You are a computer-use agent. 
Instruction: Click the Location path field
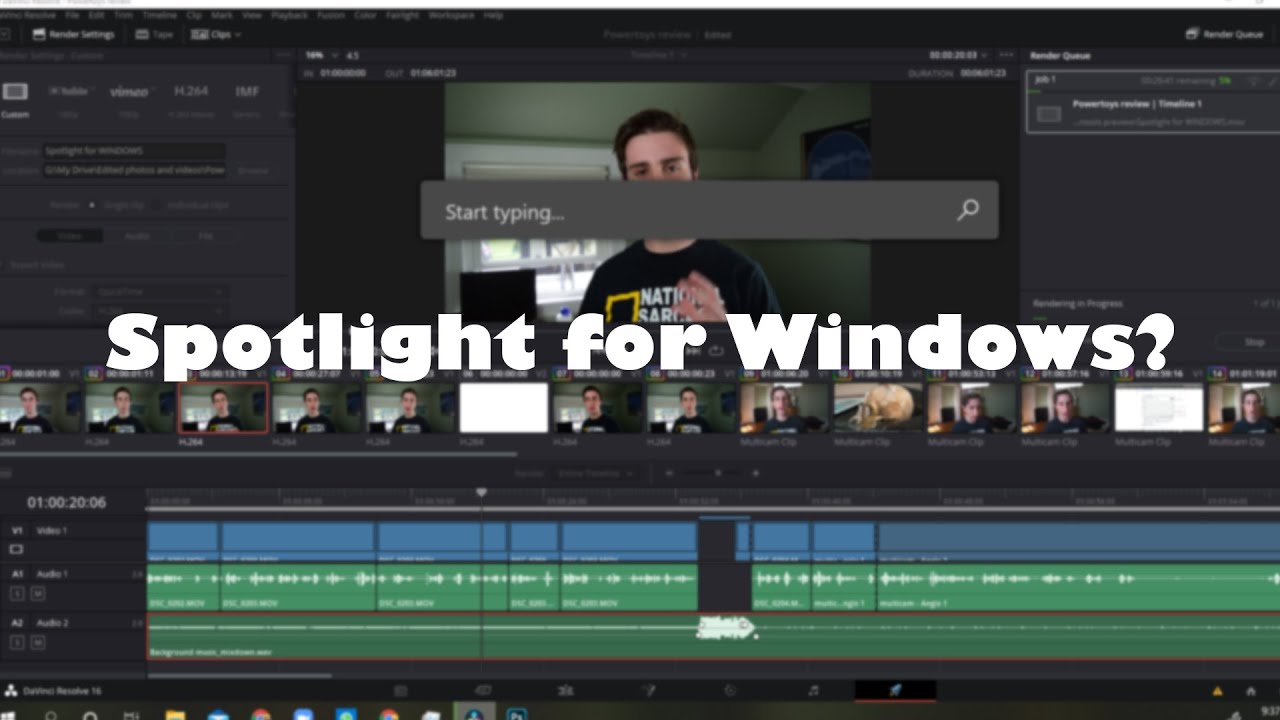click(134, 171)
